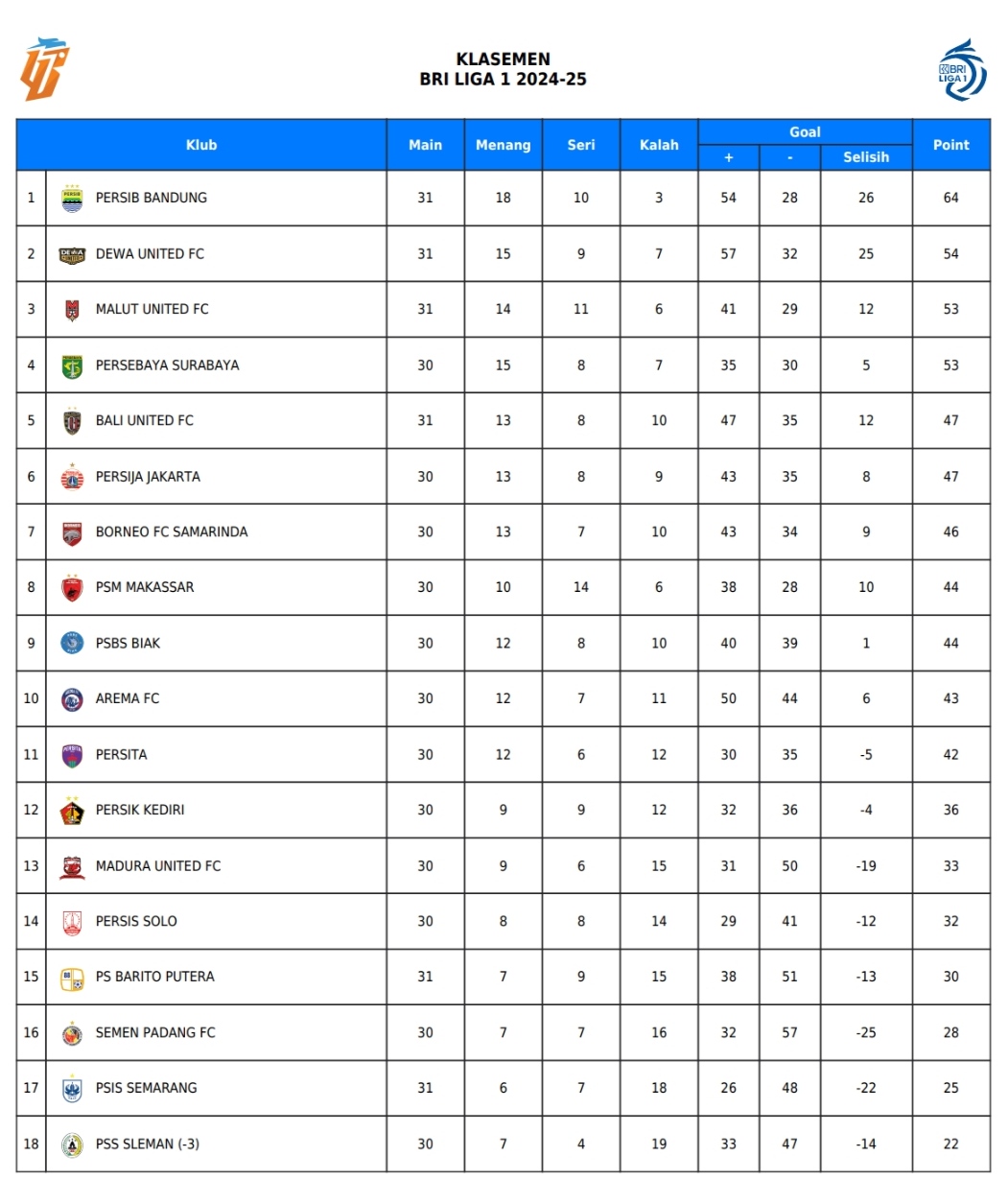Click the PSS Sleman club crest
The image size is (1008, 1203).
[72, 1144]
